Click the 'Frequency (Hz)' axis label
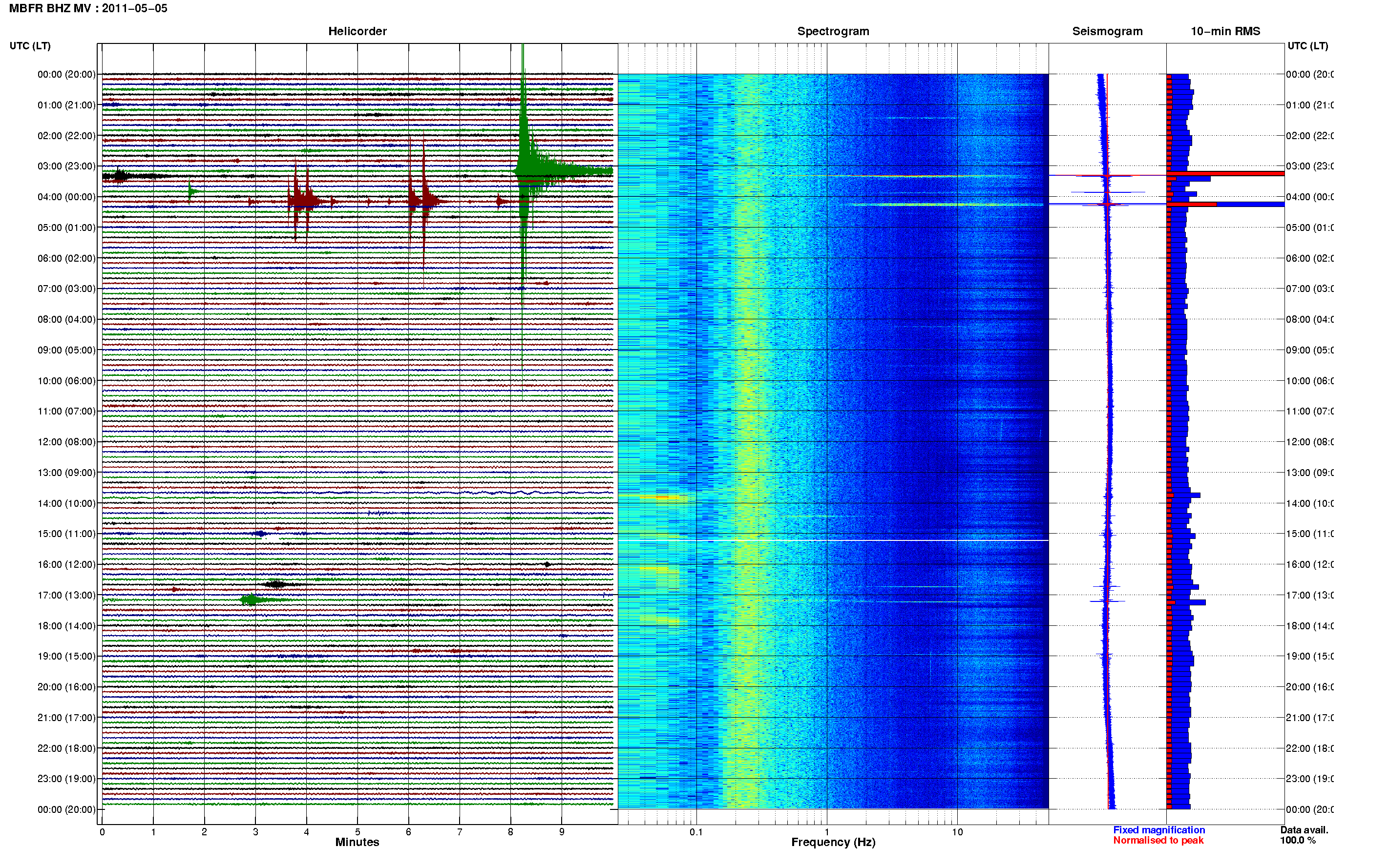The image size is (1389, 868). click(833, 842)
